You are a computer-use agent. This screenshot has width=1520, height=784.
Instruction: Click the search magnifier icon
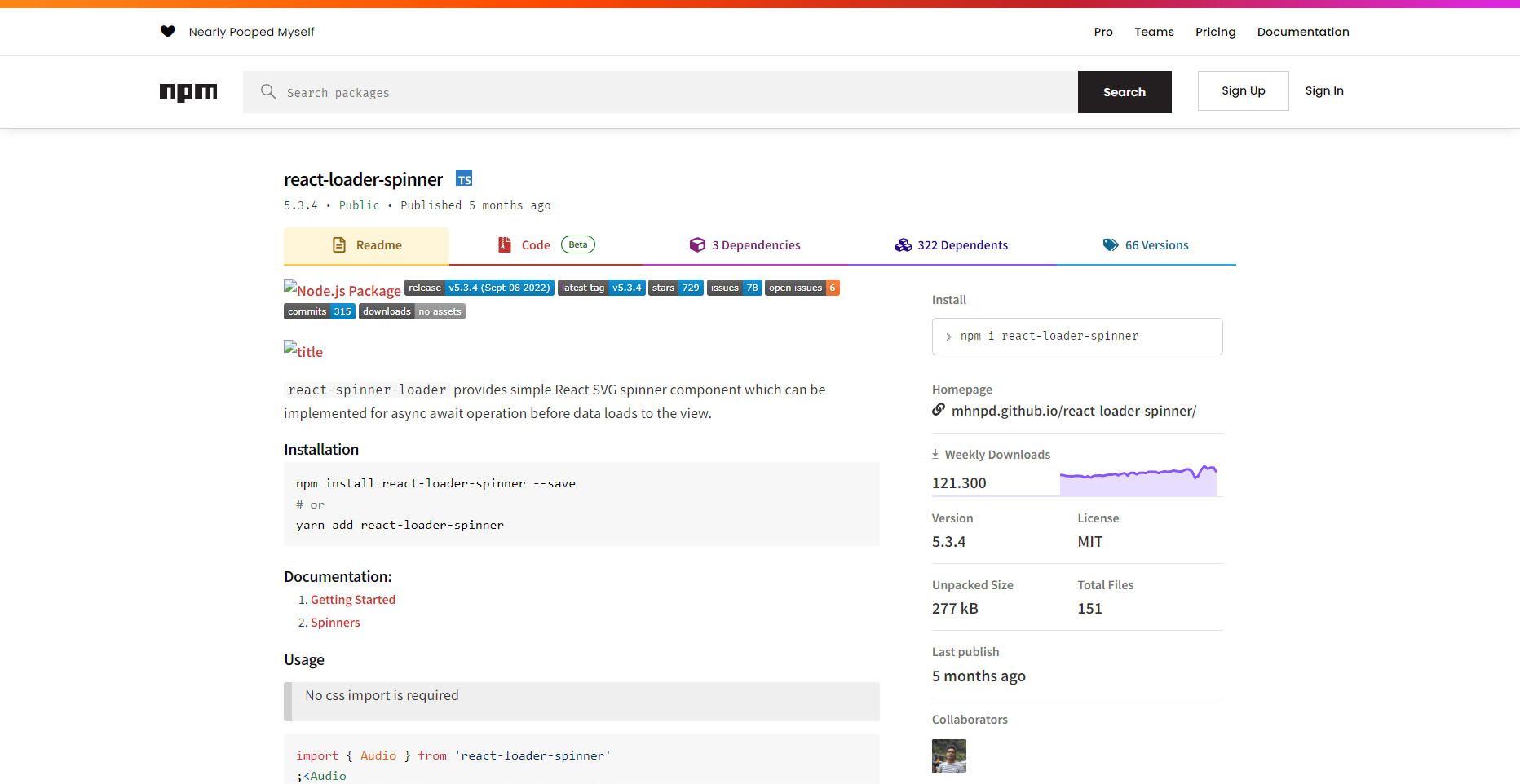[x=268, y=91]
